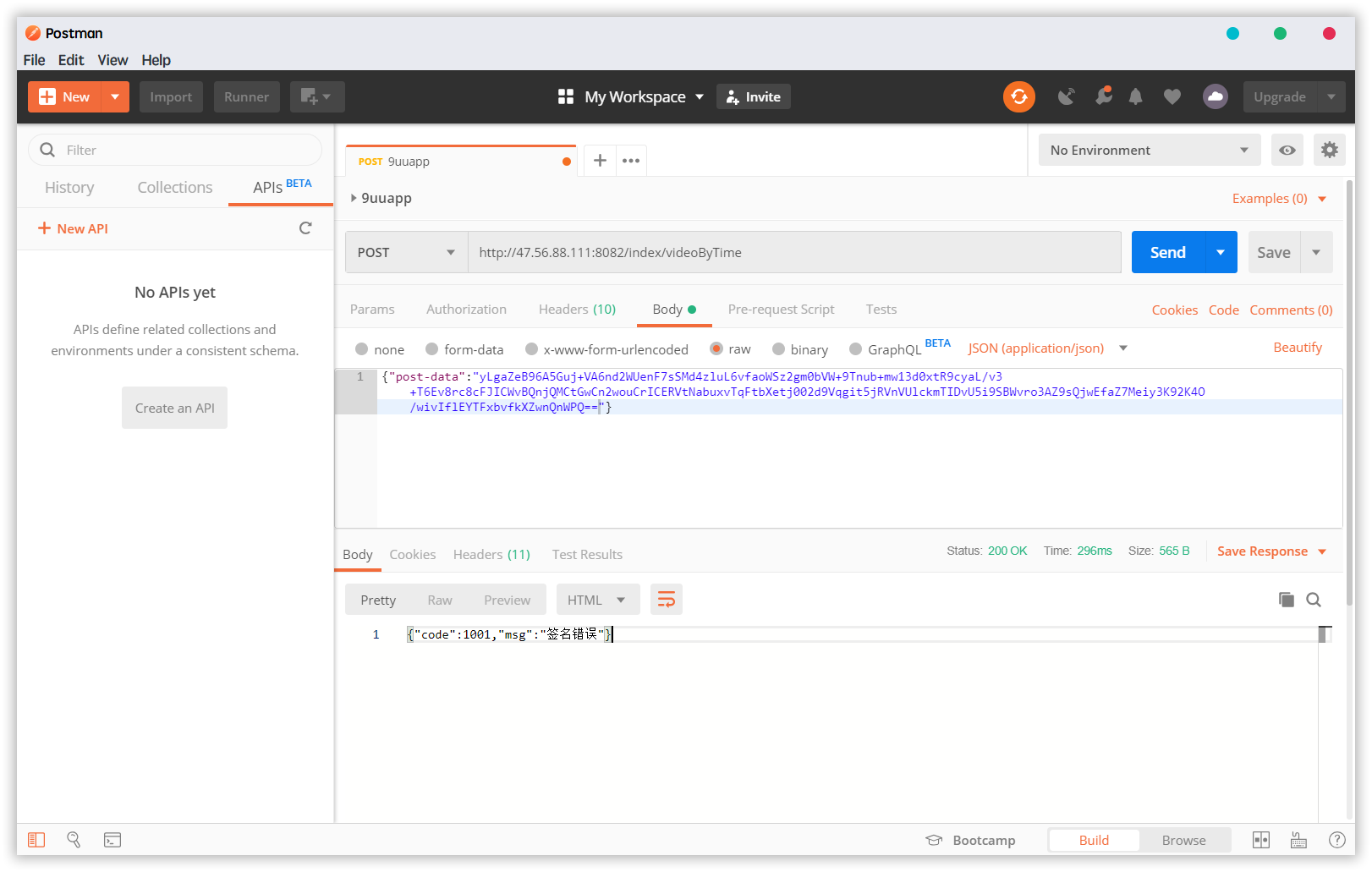Open manage environments gear icon
This screenshot has width=1372, height=872.
[x=1330, y=150]
